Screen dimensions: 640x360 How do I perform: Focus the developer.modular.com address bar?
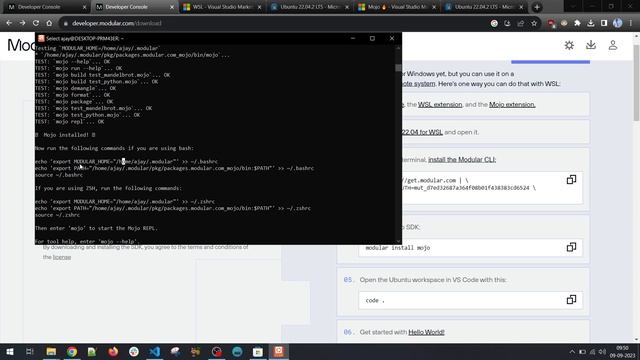click(273, 23)
